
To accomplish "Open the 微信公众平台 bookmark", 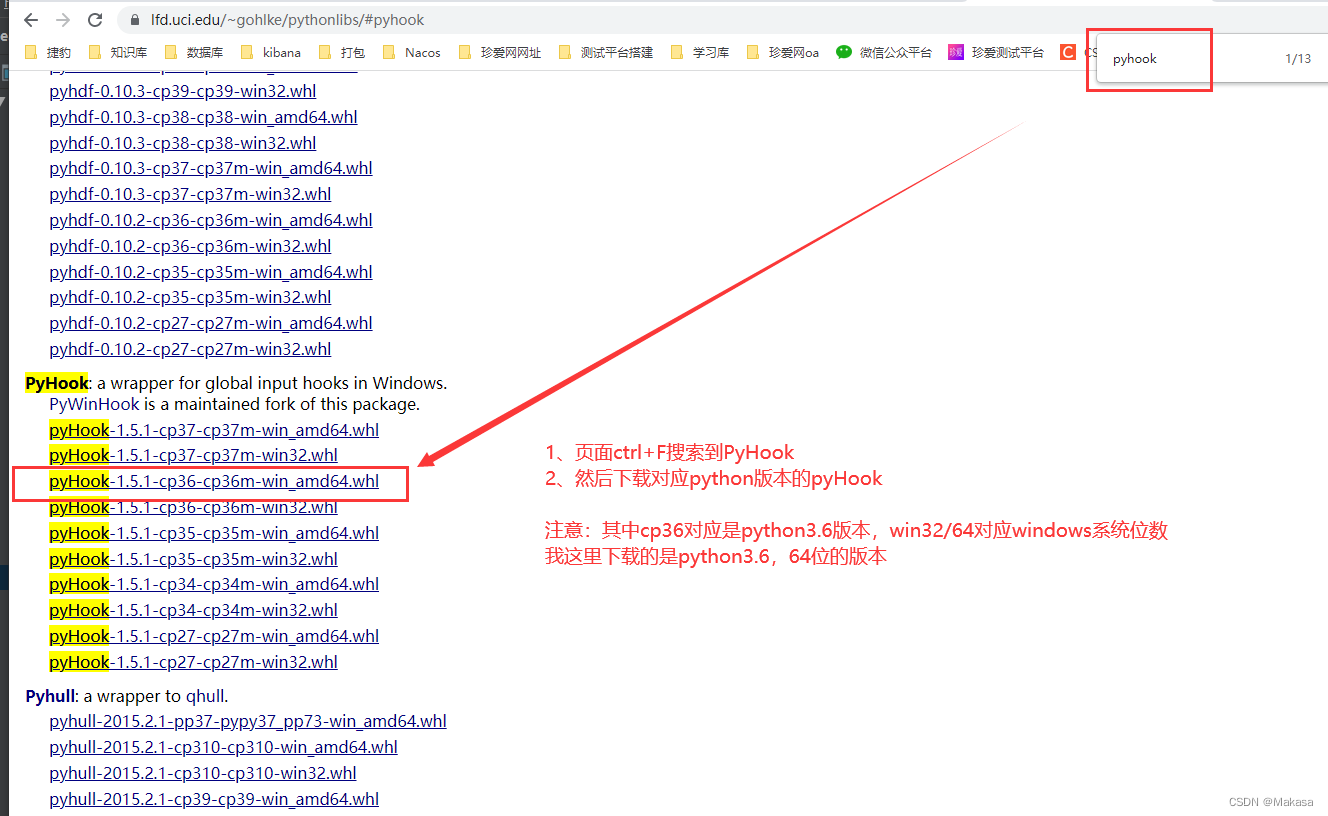I will click(x=884, y=52).
